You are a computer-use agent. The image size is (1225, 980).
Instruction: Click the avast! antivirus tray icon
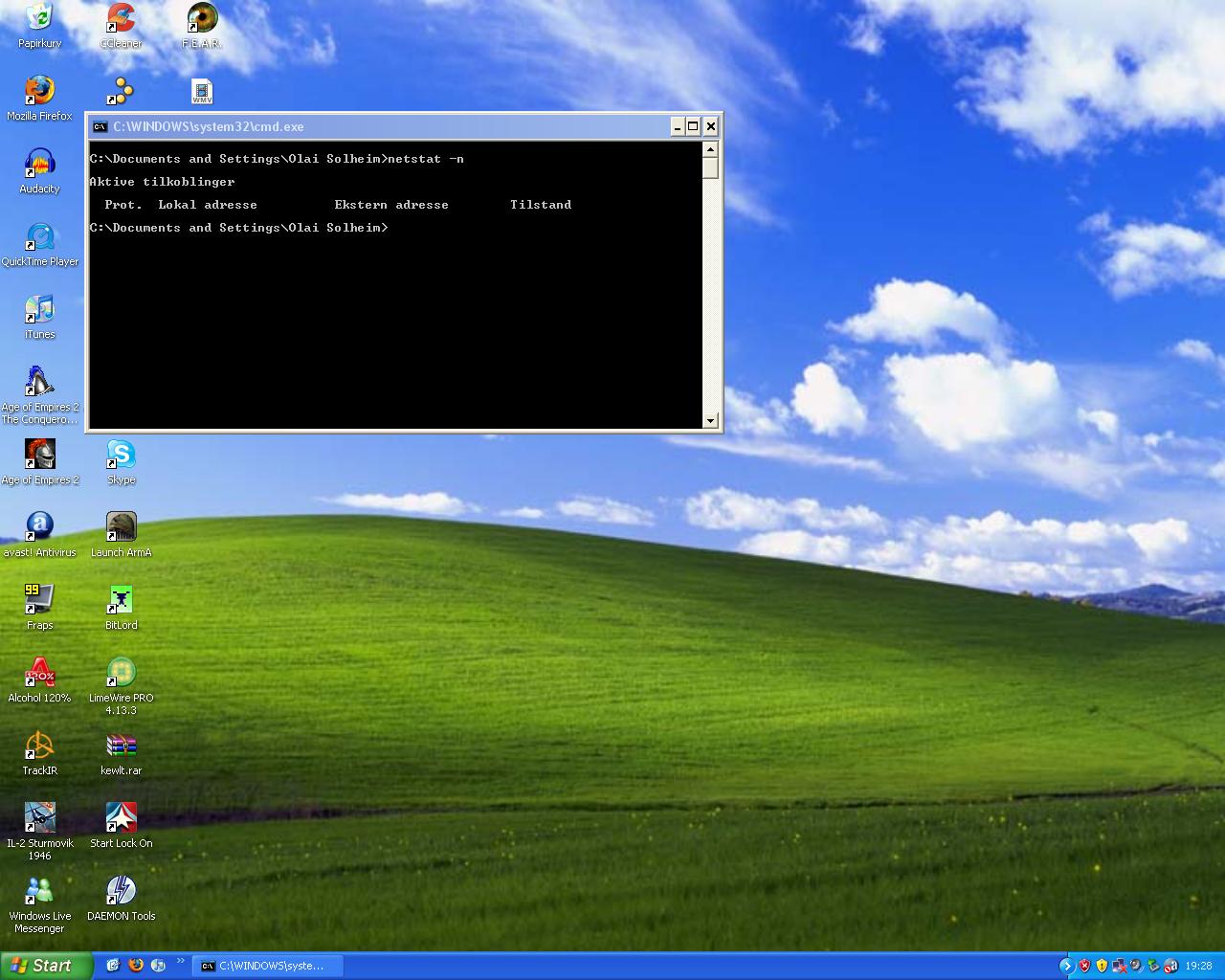point(1170,966)
